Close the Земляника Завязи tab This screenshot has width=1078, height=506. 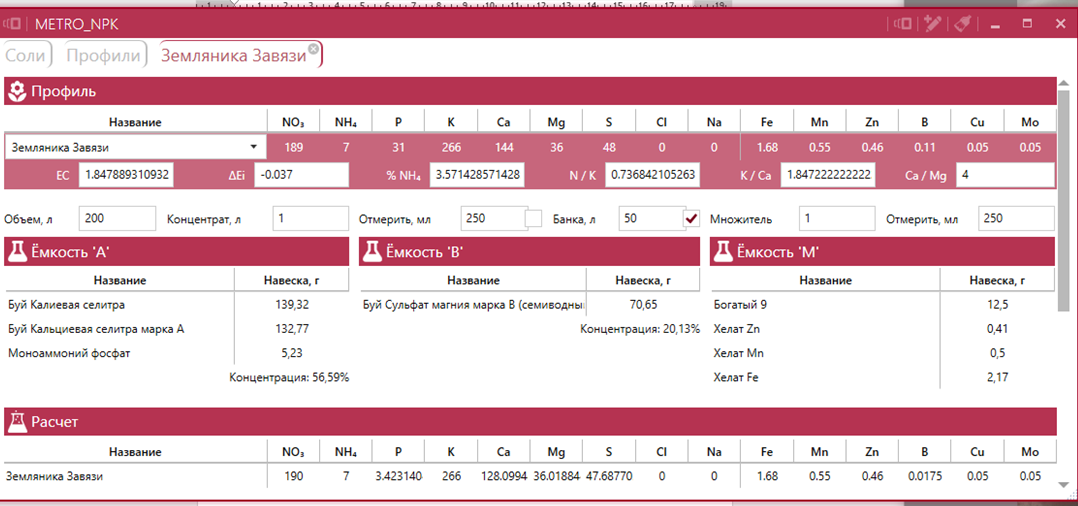314,48
